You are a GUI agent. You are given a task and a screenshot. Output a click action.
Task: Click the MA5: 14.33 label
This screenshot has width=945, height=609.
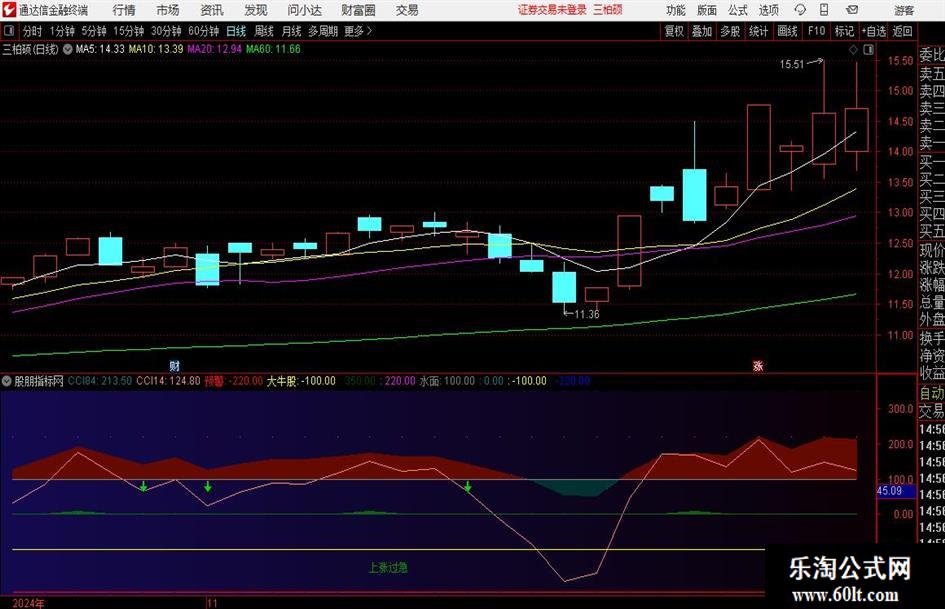pyautogui.click(x=99, y=49)
